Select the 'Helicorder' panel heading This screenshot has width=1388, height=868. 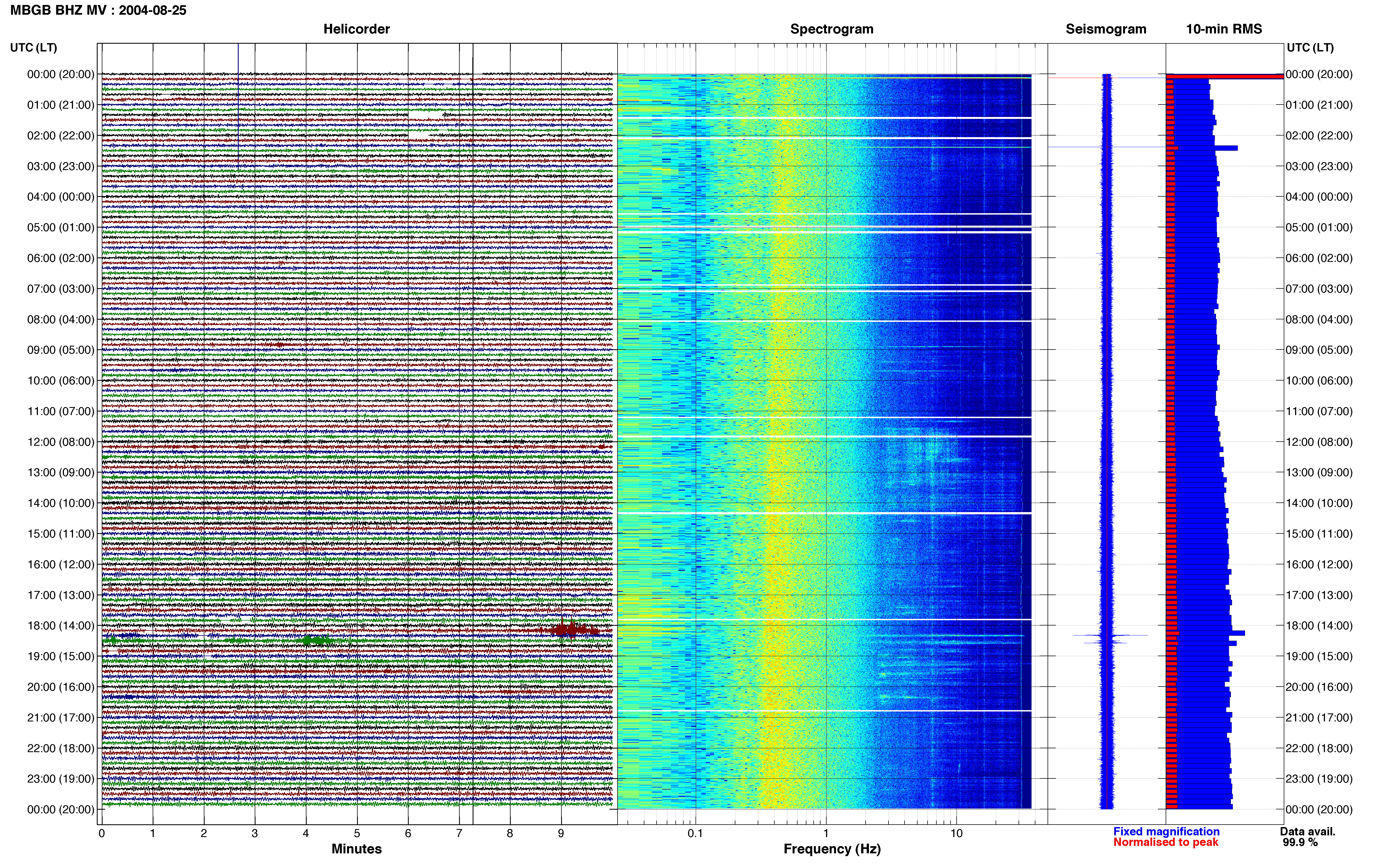[356, 29]
